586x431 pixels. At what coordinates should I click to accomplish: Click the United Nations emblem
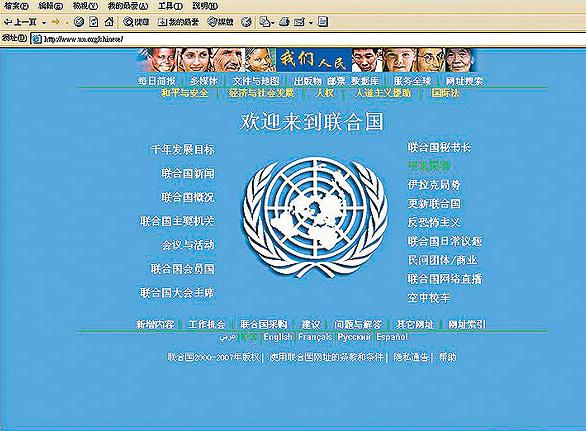click(x=315, y=217)
